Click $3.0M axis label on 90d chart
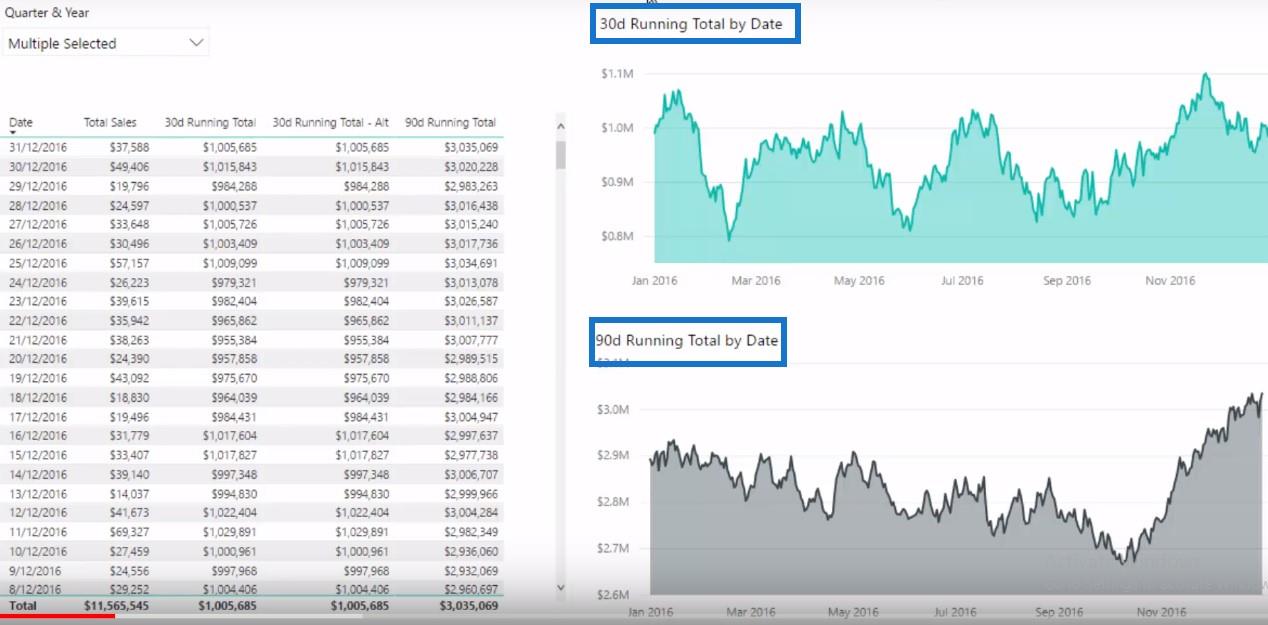Screen dimensions: 1268x625 [613, 409]
